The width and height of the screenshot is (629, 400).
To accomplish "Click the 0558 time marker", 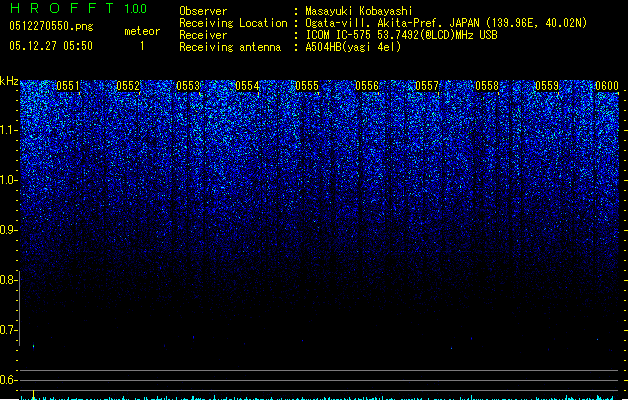I will click(487, 85).
